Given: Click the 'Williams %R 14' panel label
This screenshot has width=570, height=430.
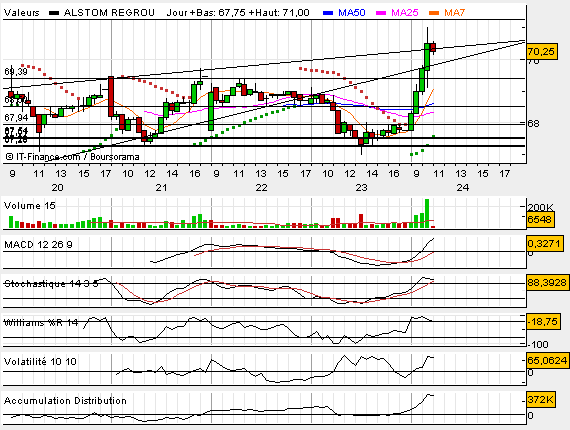Looking at the screenshot, I should (41, 322).
